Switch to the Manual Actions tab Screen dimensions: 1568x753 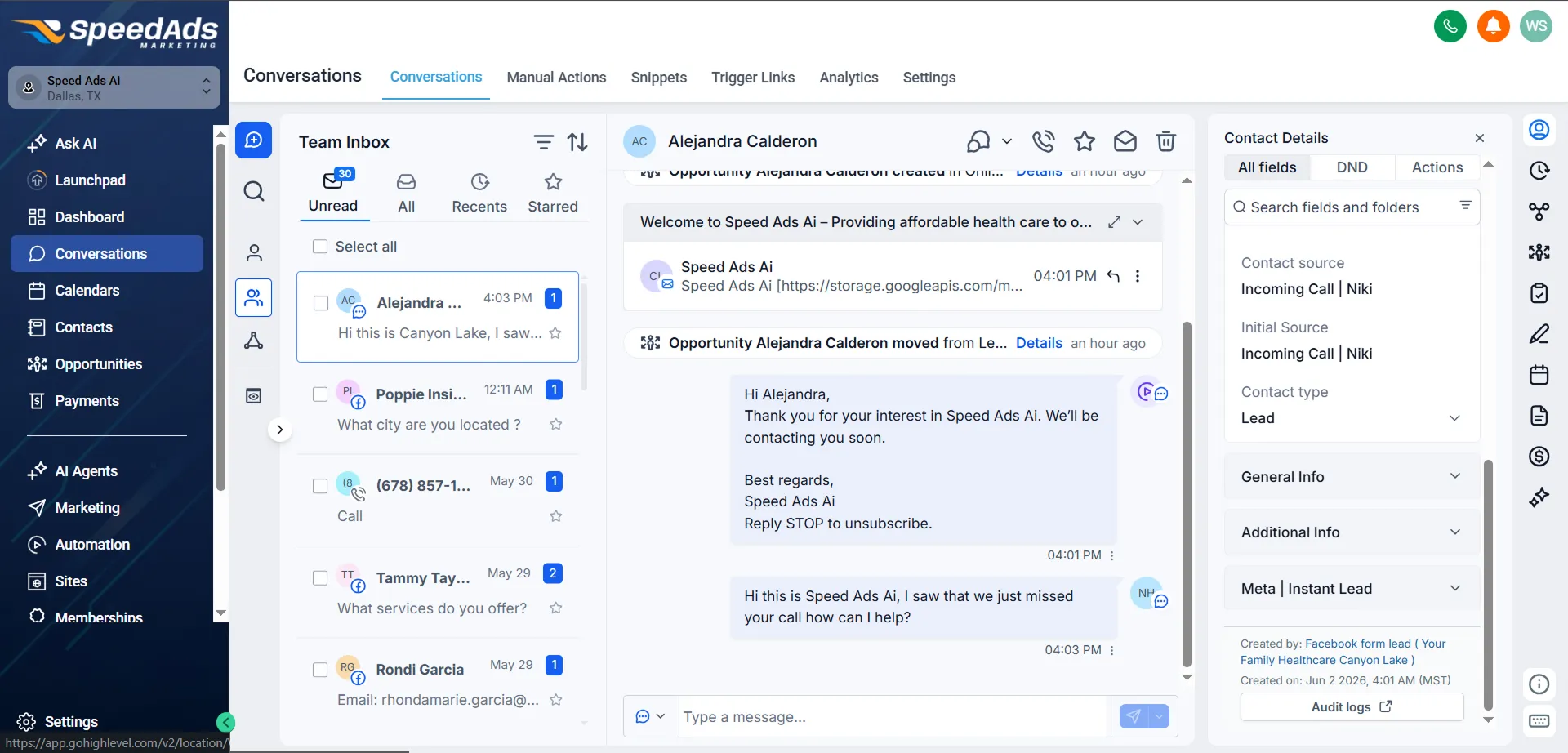pyautogui.click(x=556, y=78)
